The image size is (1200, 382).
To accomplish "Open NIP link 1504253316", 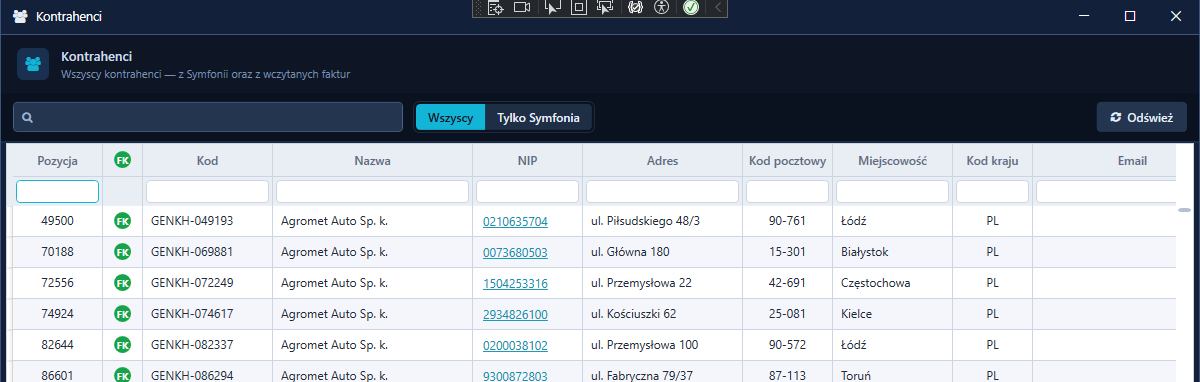I will (x=514, y=283).
